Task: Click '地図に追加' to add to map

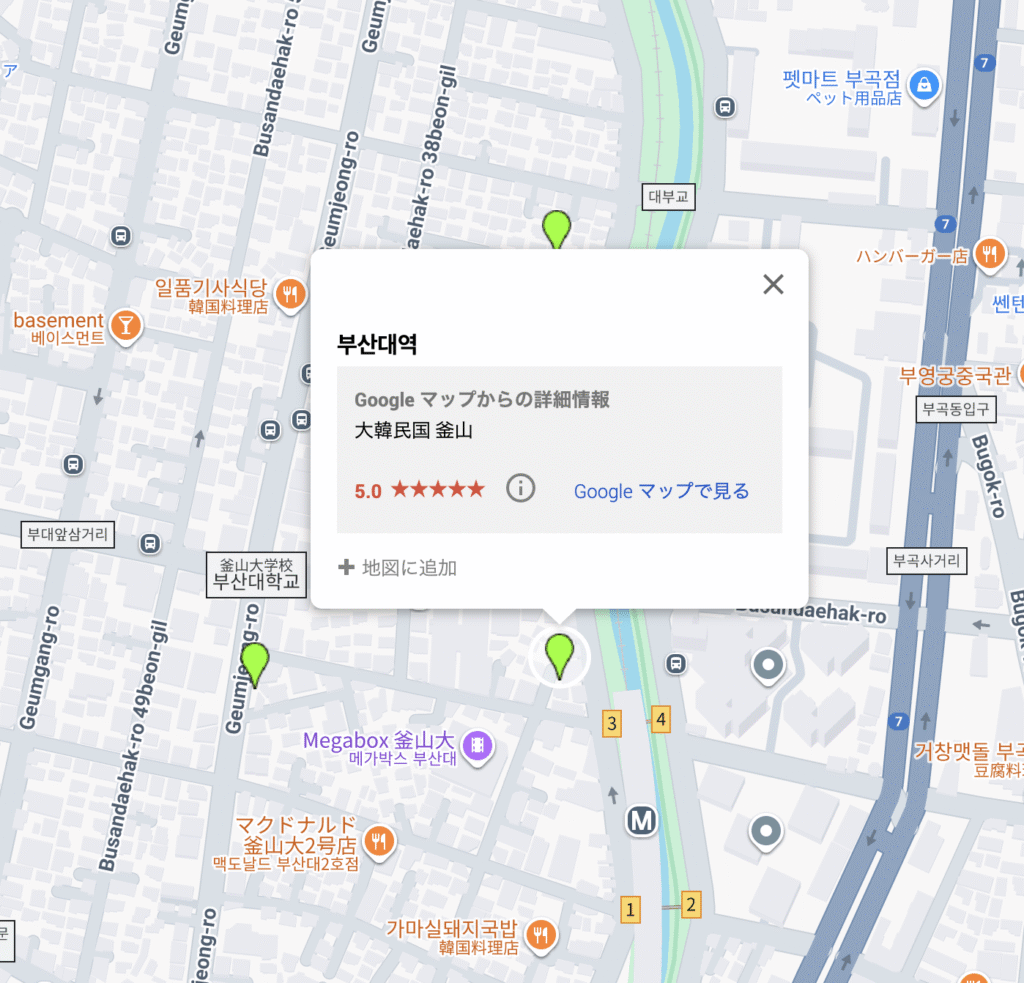Action: tap(398, 568)
